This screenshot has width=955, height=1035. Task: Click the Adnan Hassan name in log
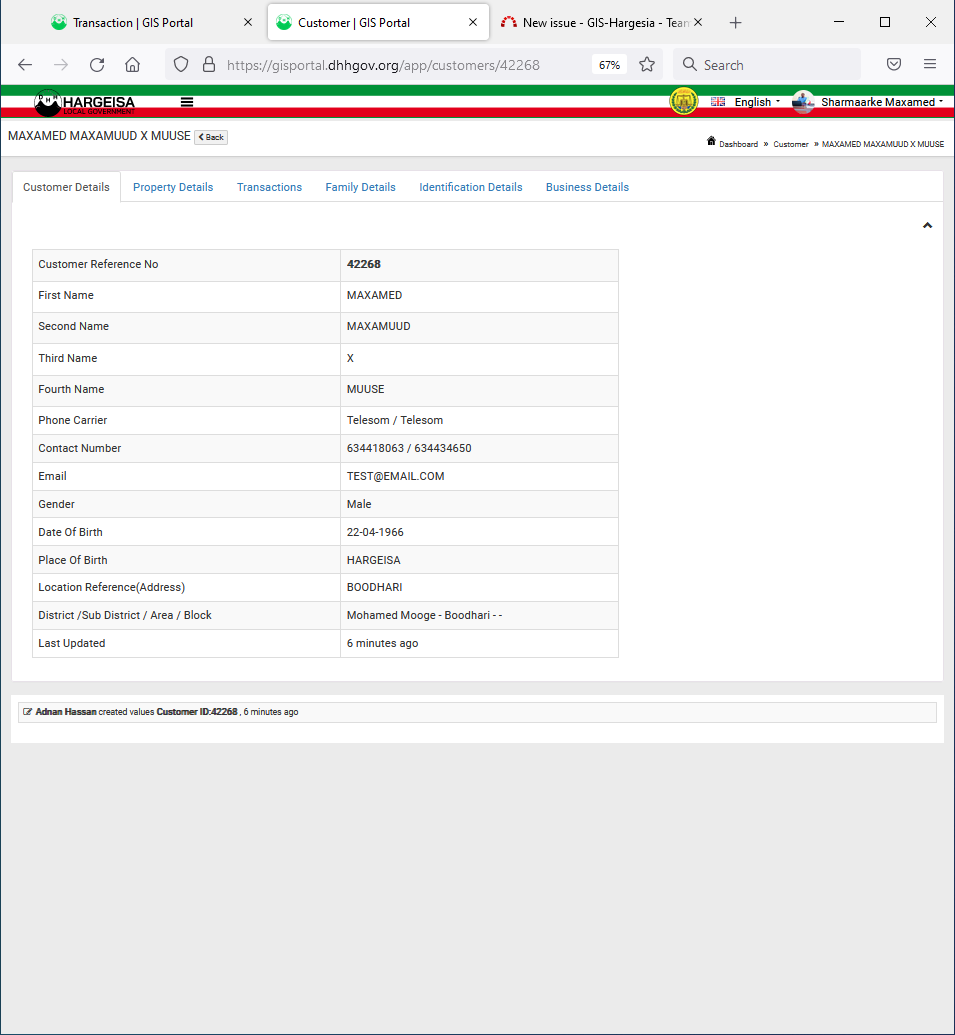[x=66, y=712]
